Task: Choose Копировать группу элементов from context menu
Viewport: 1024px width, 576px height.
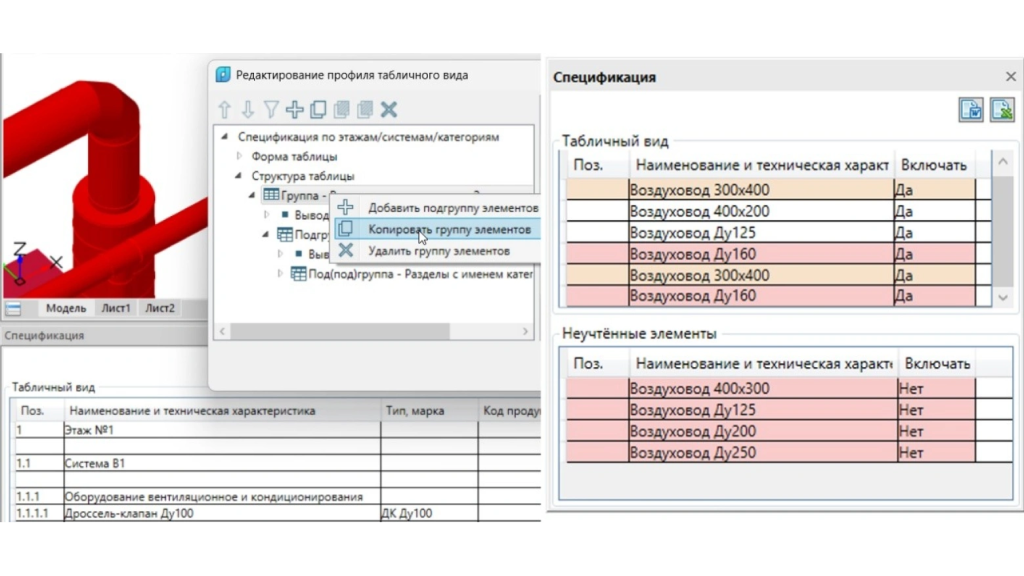Action: coord(449,229)
